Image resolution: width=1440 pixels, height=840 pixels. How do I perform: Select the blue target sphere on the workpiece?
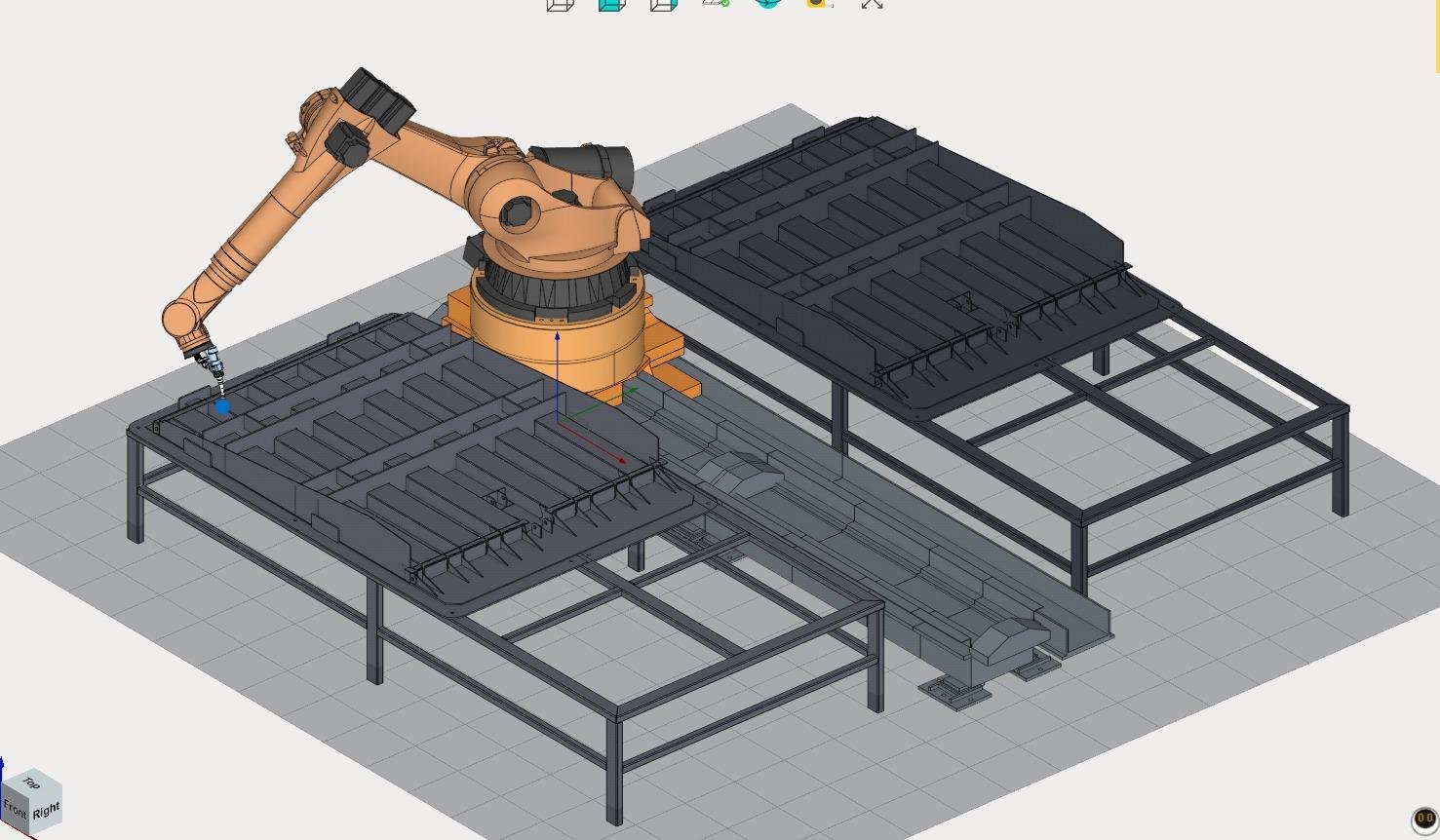click(x=222, y=406)
